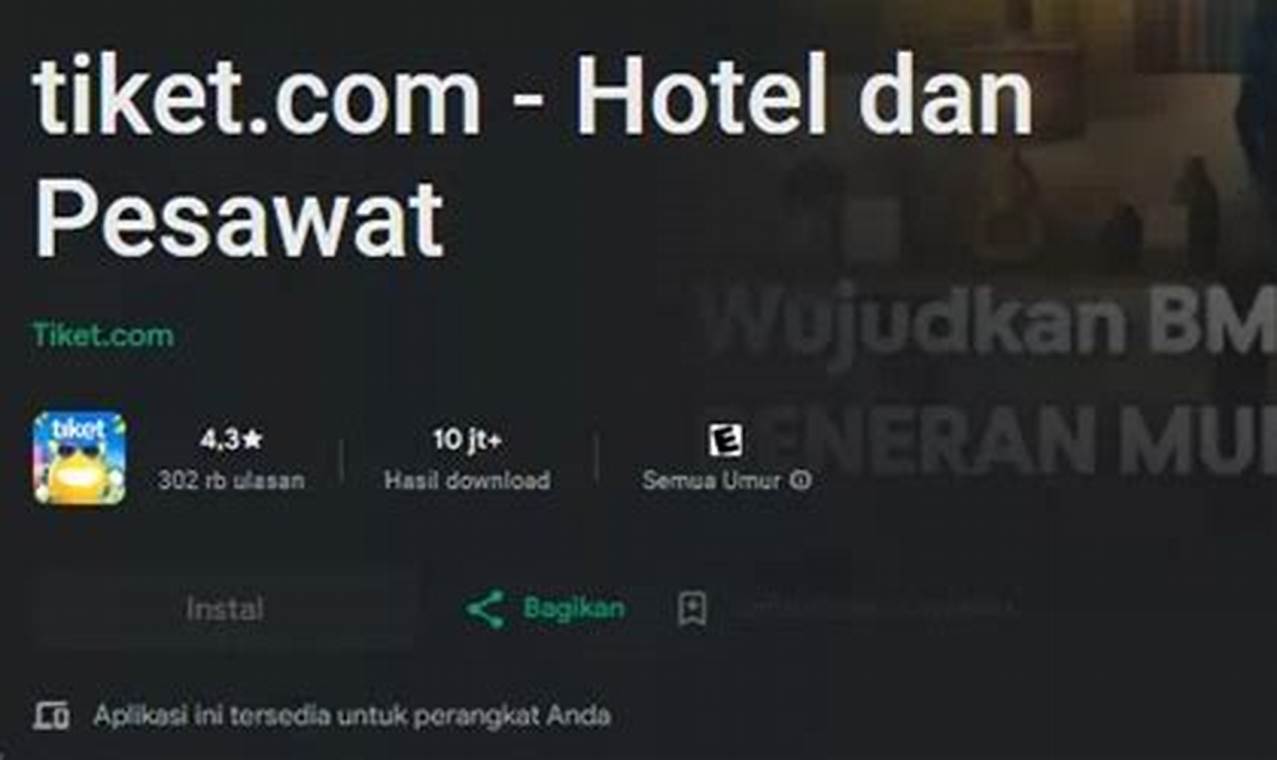Open the 302 rb ulasan reviews
This screenshot has width=1277, height=760.
pos(231,481)
